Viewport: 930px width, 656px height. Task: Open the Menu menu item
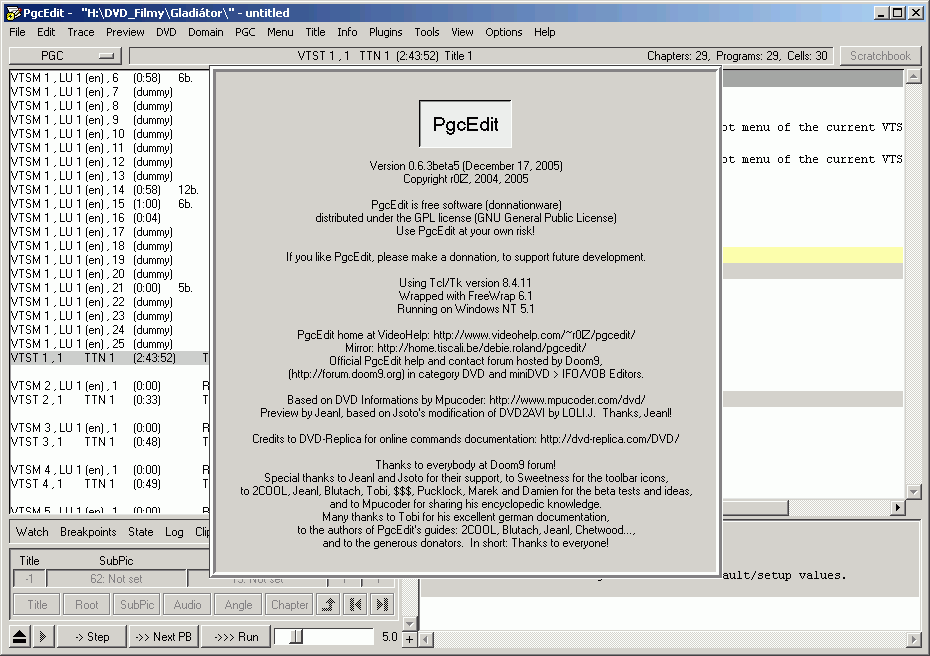[280, 32]
